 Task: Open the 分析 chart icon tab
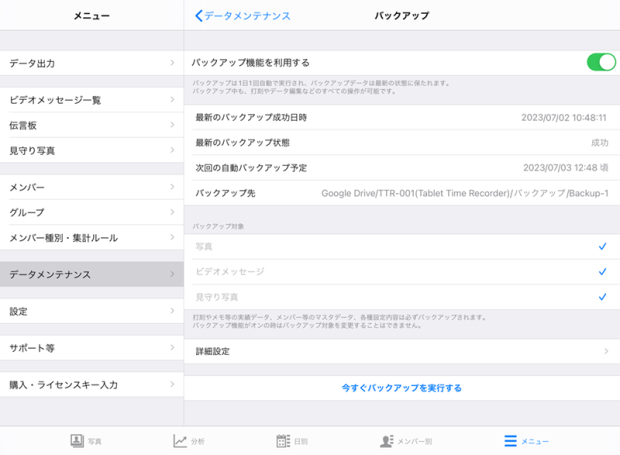click(x=180, y=441)
